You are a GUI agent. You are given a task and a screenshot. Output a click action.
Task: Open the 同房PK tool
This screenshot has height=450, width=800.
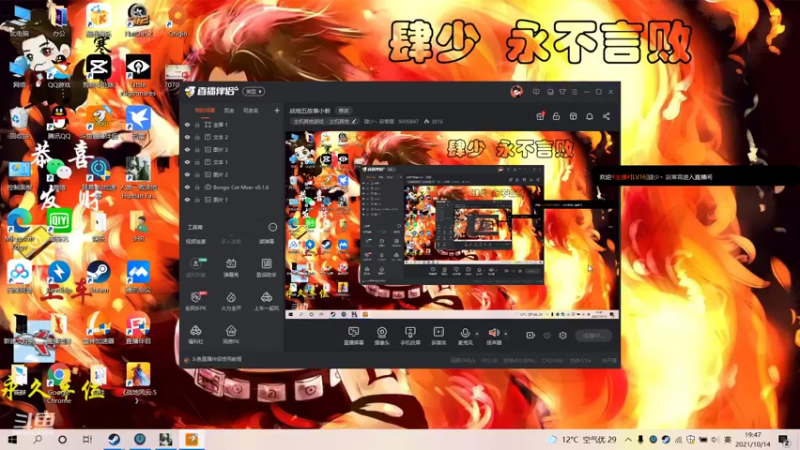coord(231,335)
